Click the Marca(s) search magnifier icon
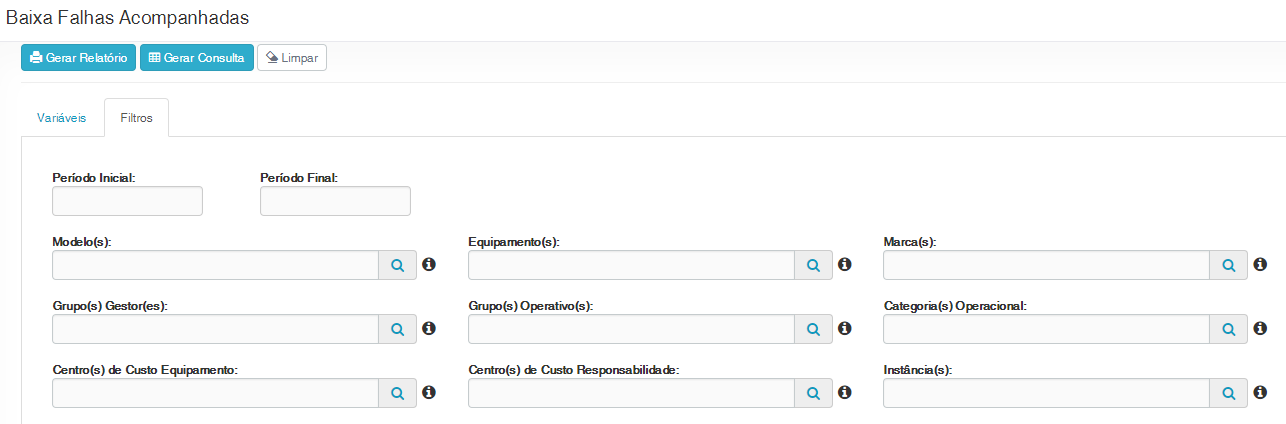 pyautogui.click(x=1229, y=265)
